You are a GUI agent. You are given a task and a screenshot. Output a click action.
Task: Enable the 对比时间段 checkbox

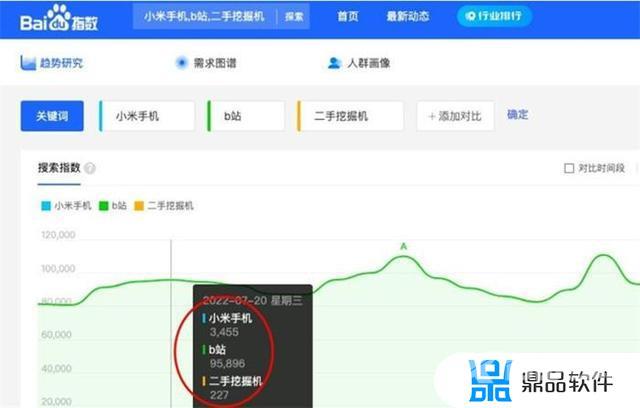[569, 168]
